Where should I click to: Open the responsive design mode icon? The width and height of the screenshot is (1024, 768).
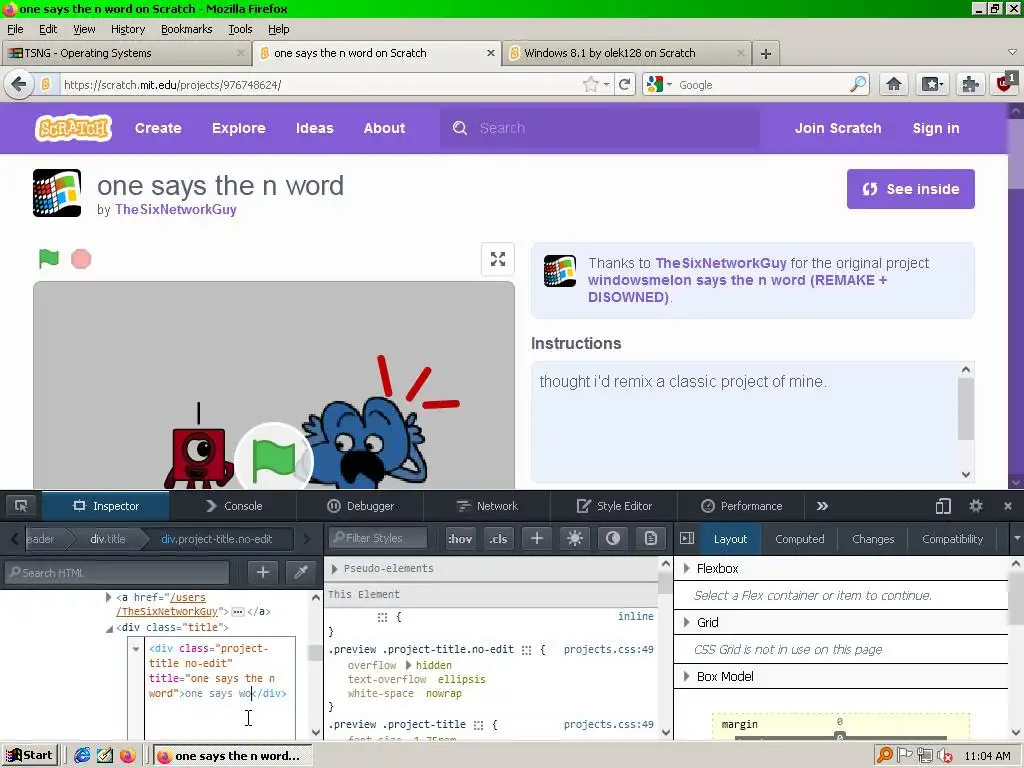coord(943,506)
